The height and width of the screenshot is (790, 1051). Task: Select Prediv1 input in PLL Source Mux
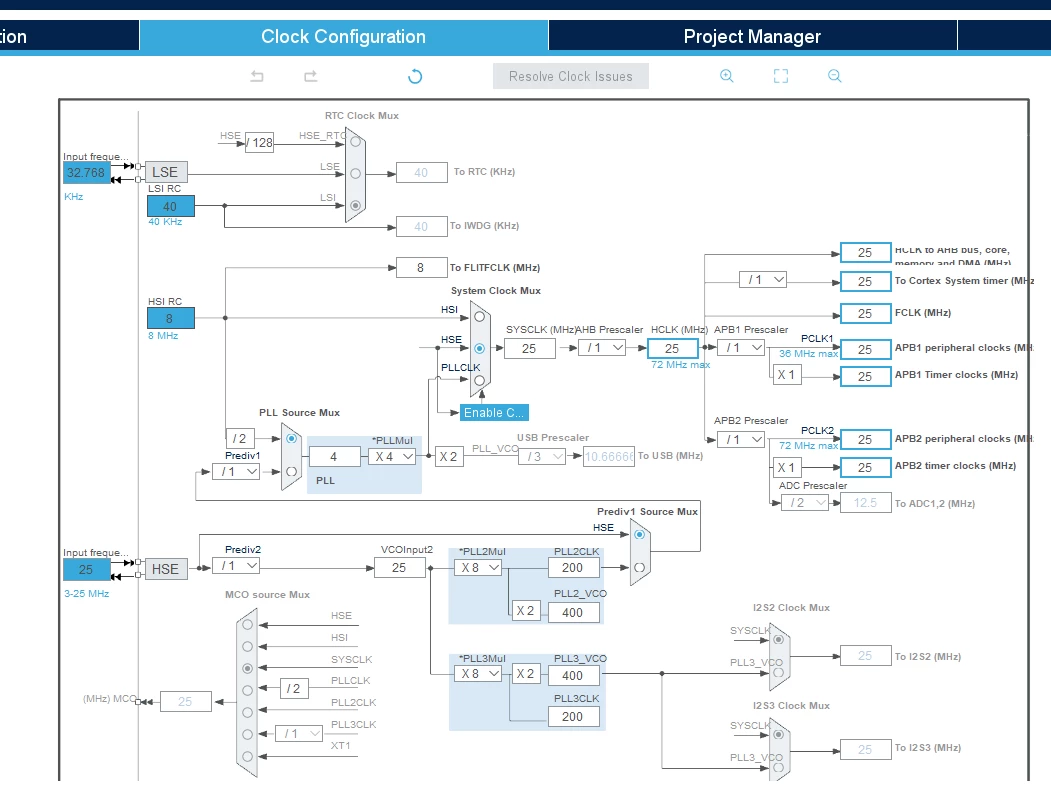click(291, 472)
